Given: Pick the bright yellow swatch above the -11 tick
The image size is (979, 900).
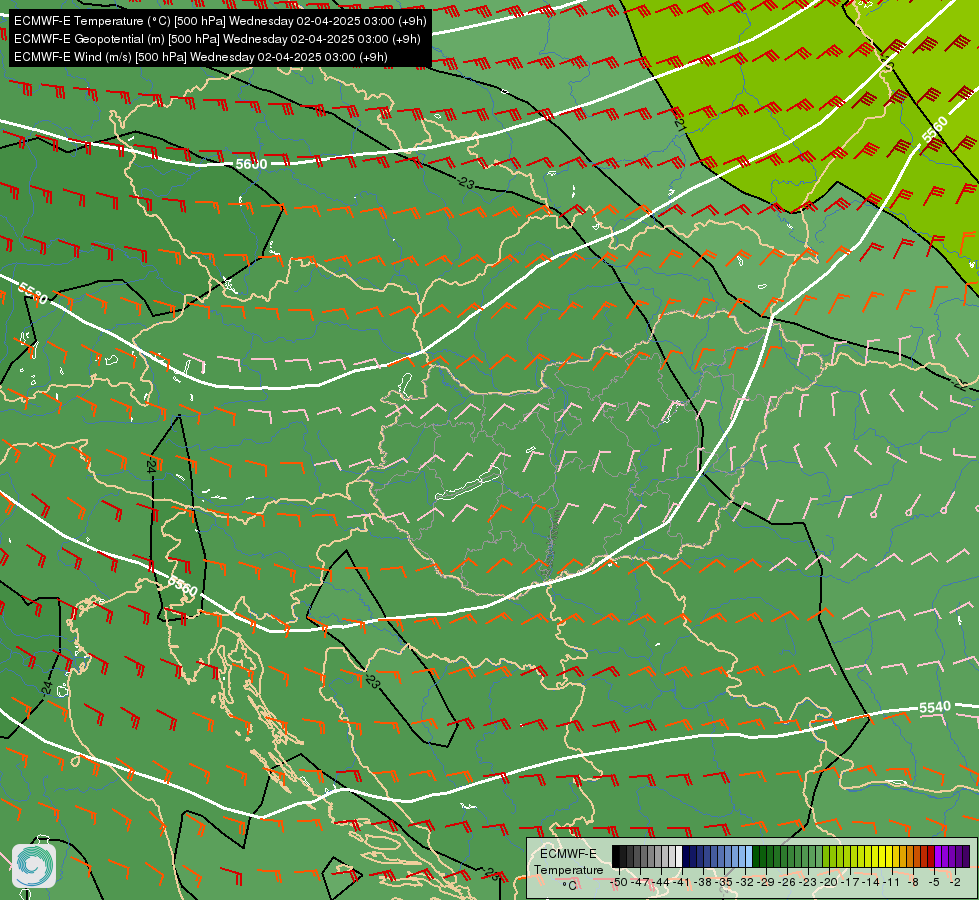Looking at the screenshot, I should (889, 856).
